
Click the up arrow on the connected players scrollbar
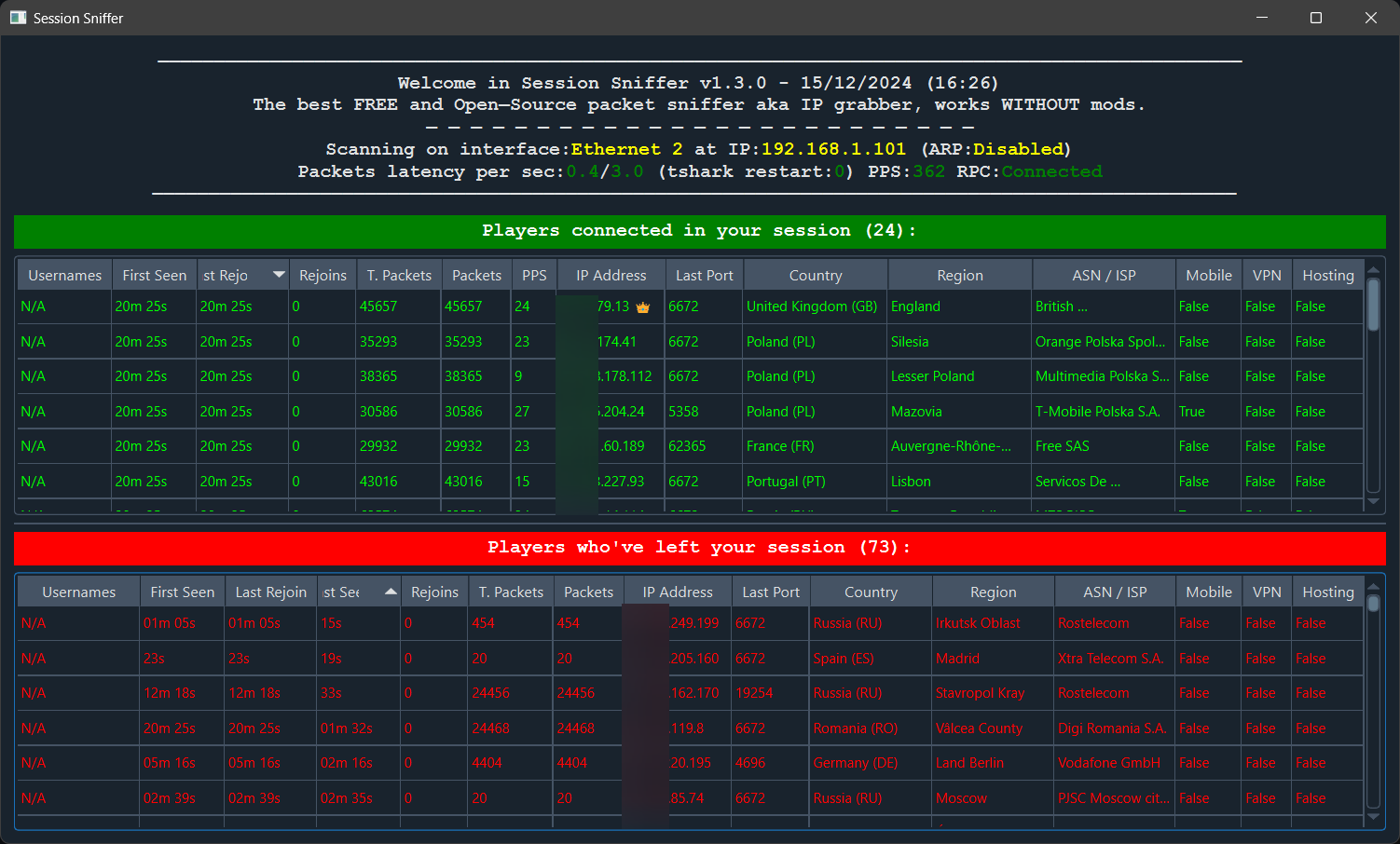point(1374,268)
